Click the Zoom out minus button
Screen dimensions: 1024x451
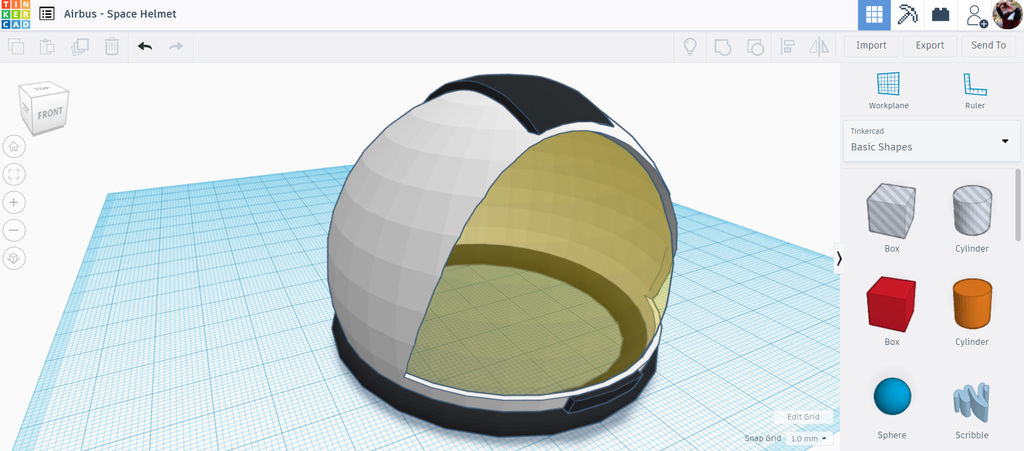pyautogui.click(x=14, y=230)
